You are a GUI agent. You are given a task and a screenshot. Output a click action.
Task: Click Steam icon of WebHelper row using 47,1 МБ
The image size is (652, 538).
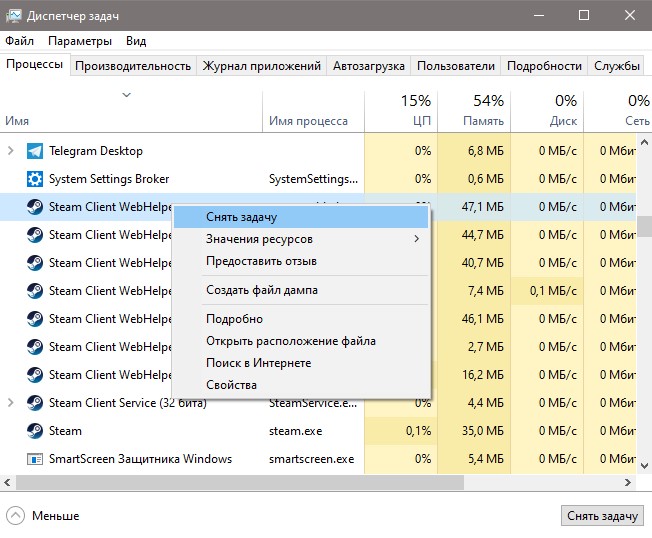click(35, 207)
